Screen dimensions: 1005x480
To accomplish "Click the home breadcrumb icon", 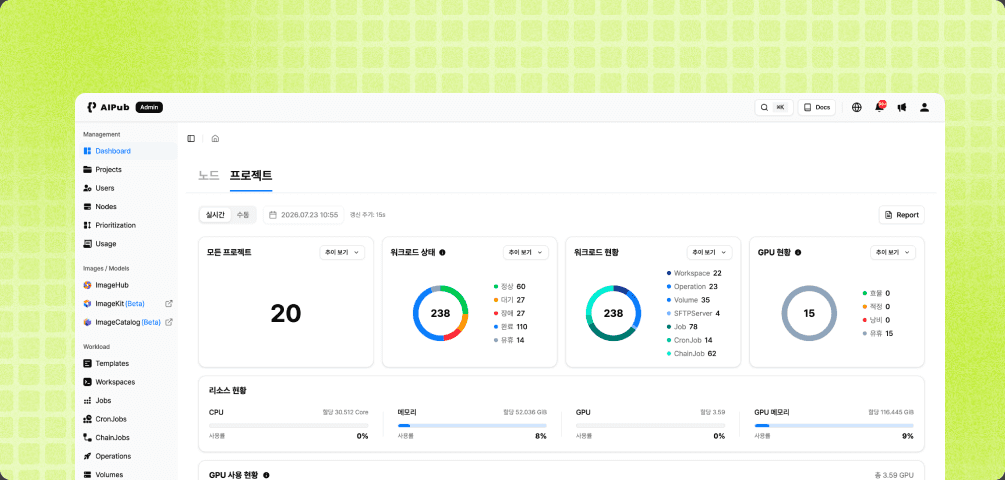I will click(x=215, y=138).
